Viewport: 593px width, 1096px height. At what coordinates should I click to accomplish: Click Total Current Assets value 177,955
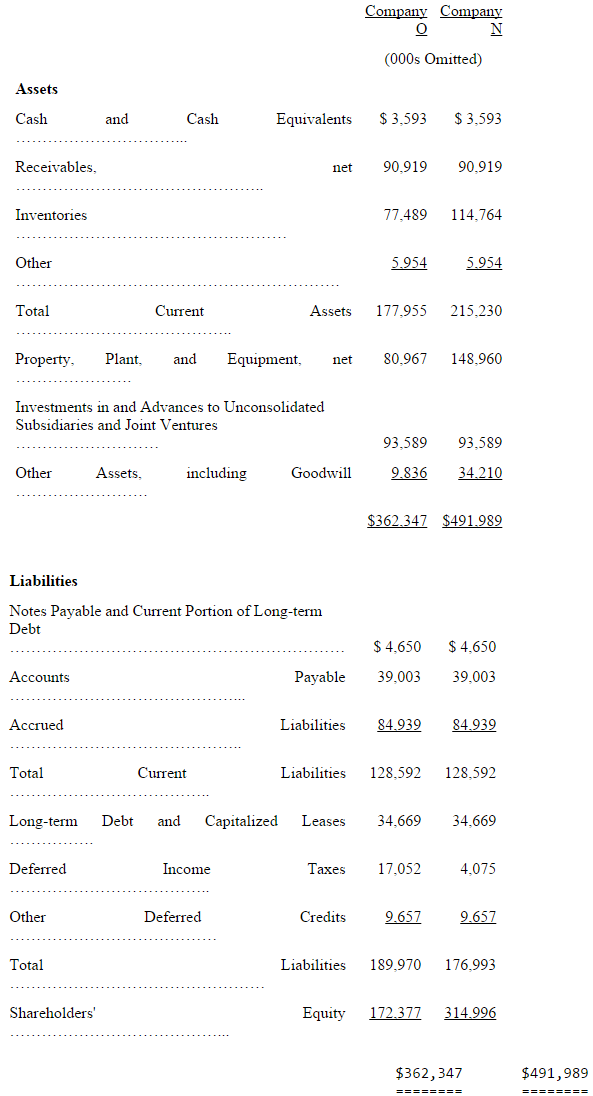(x=401, y=311)
